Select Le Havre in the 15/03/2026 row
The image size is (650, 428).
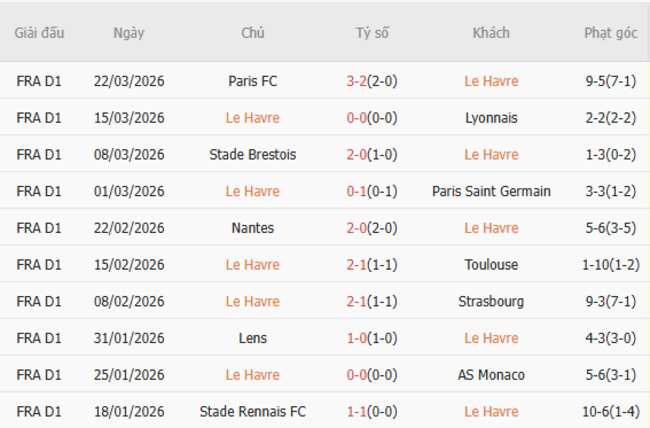pyautogui.click(x=253, y=118)
